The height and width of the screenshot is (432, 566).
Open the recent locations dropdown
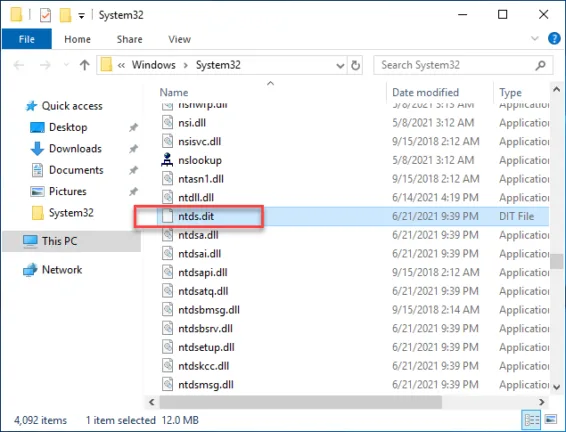tap(66, 65)
